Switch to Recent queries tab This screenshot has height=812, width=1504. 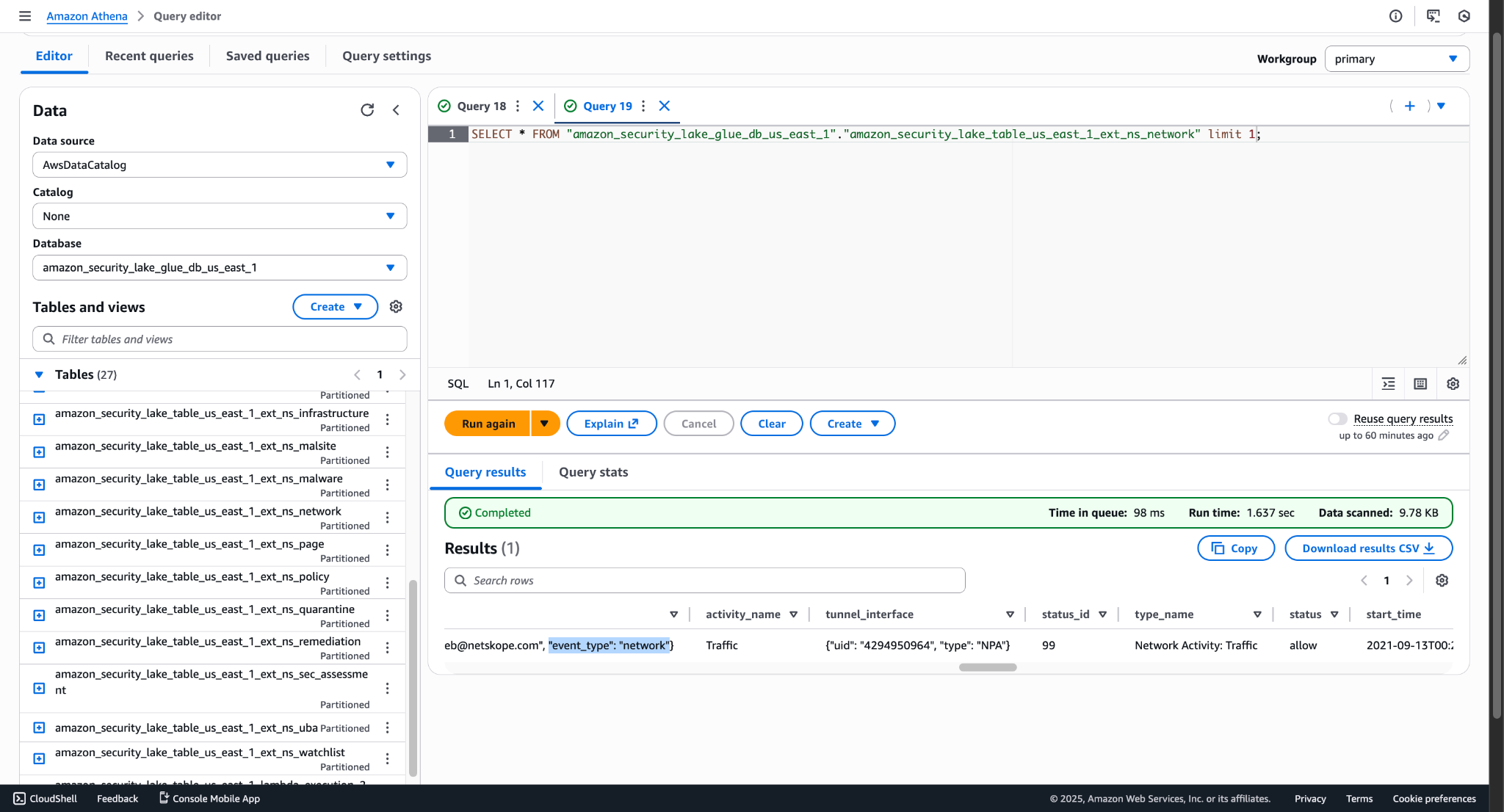[149, 56]
